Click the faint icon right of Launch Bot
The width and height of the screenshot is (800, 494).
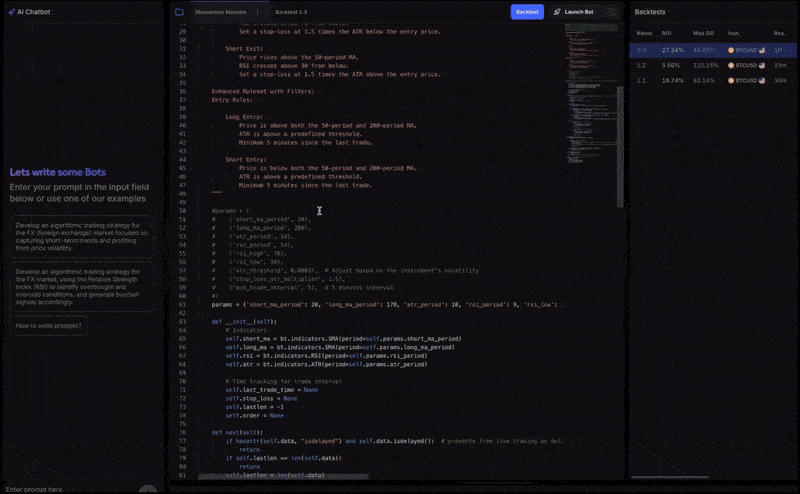pos(612,12)
